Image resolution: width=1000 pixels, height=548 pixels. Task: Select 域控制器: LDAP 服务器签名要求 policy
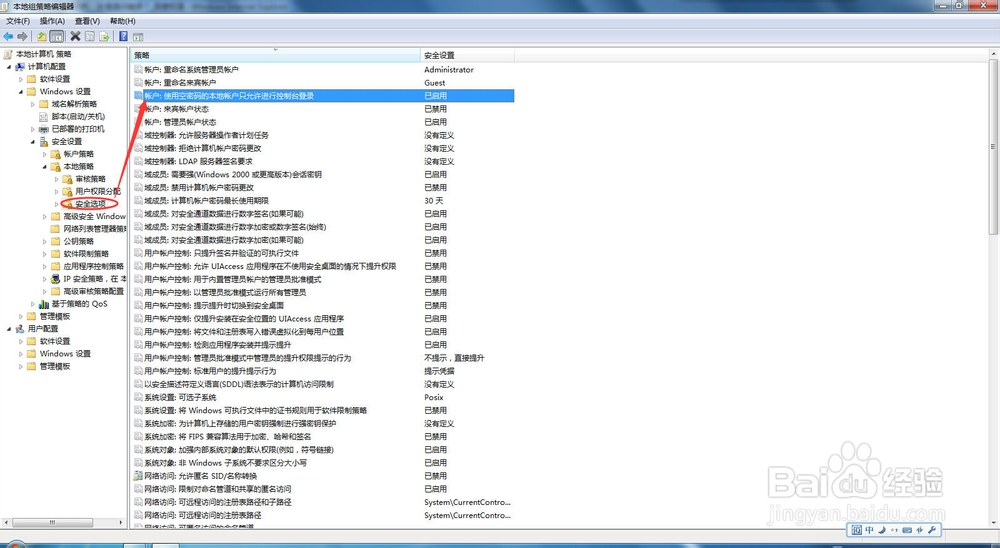[323, 161]
